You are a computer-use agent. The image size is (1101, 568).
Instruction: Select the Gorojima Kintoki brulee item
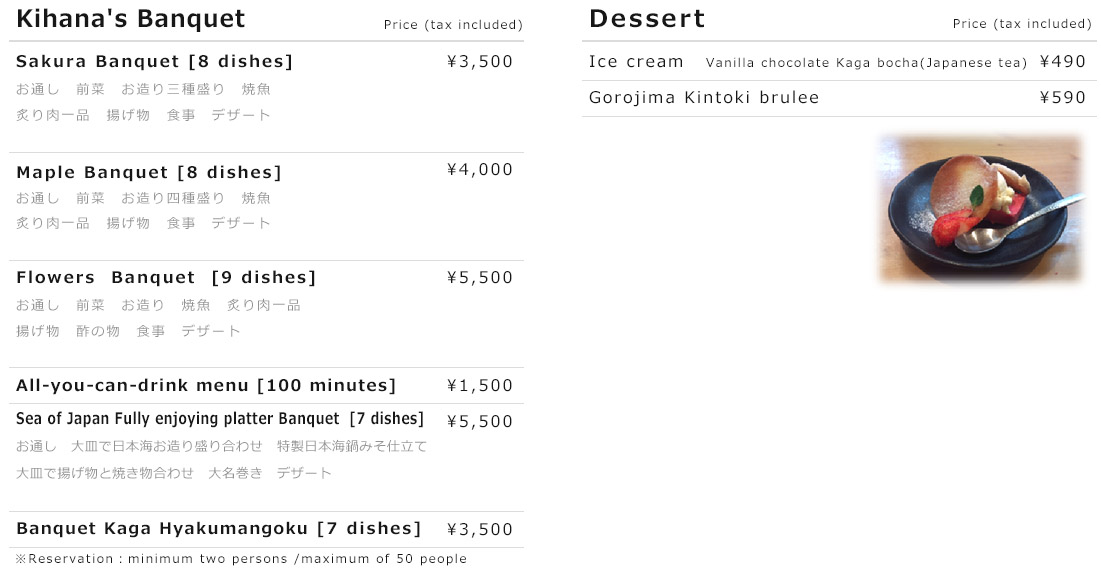[x=704, y=98]
